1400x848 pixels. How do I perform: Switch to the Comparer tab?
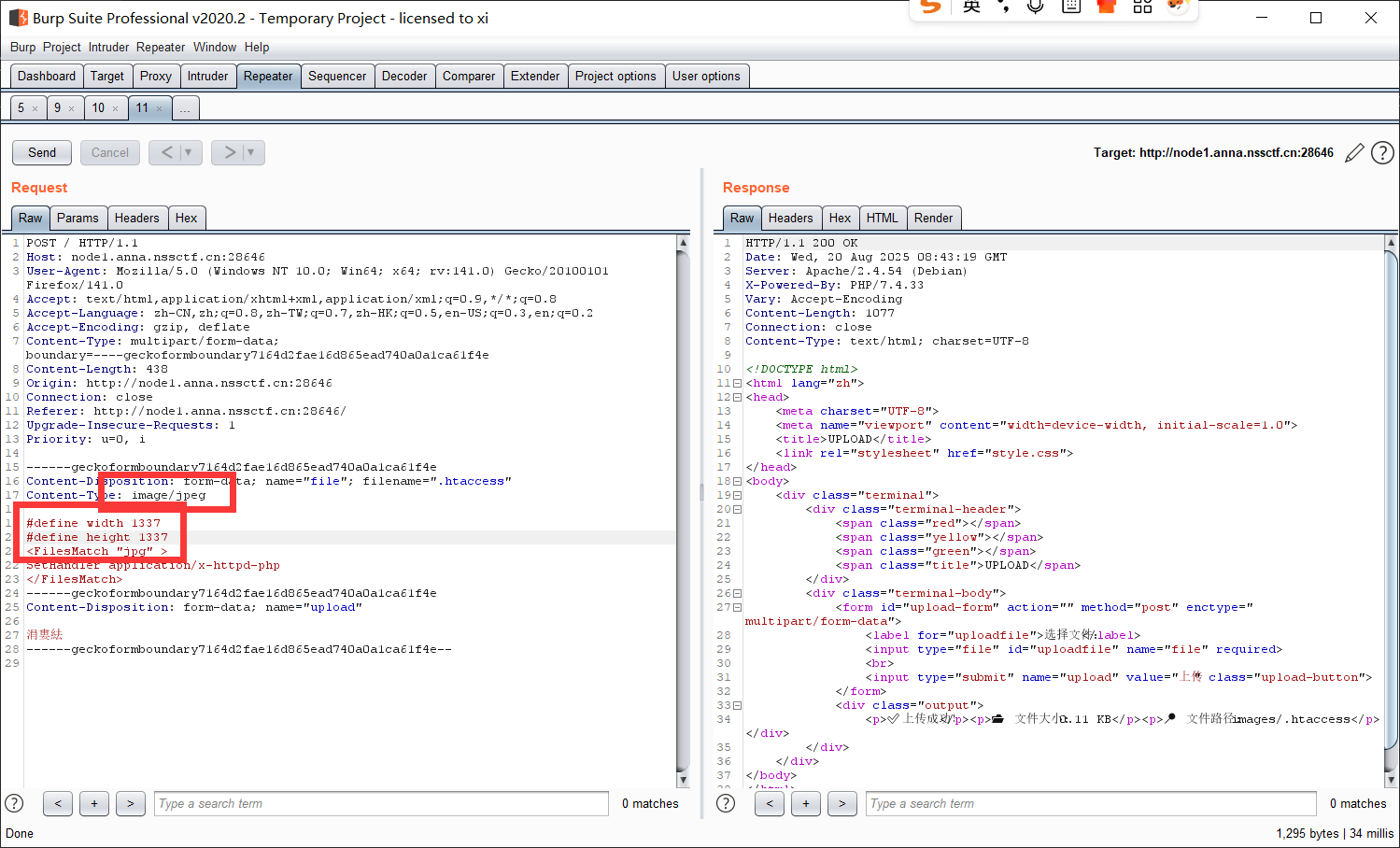[469, 77]
